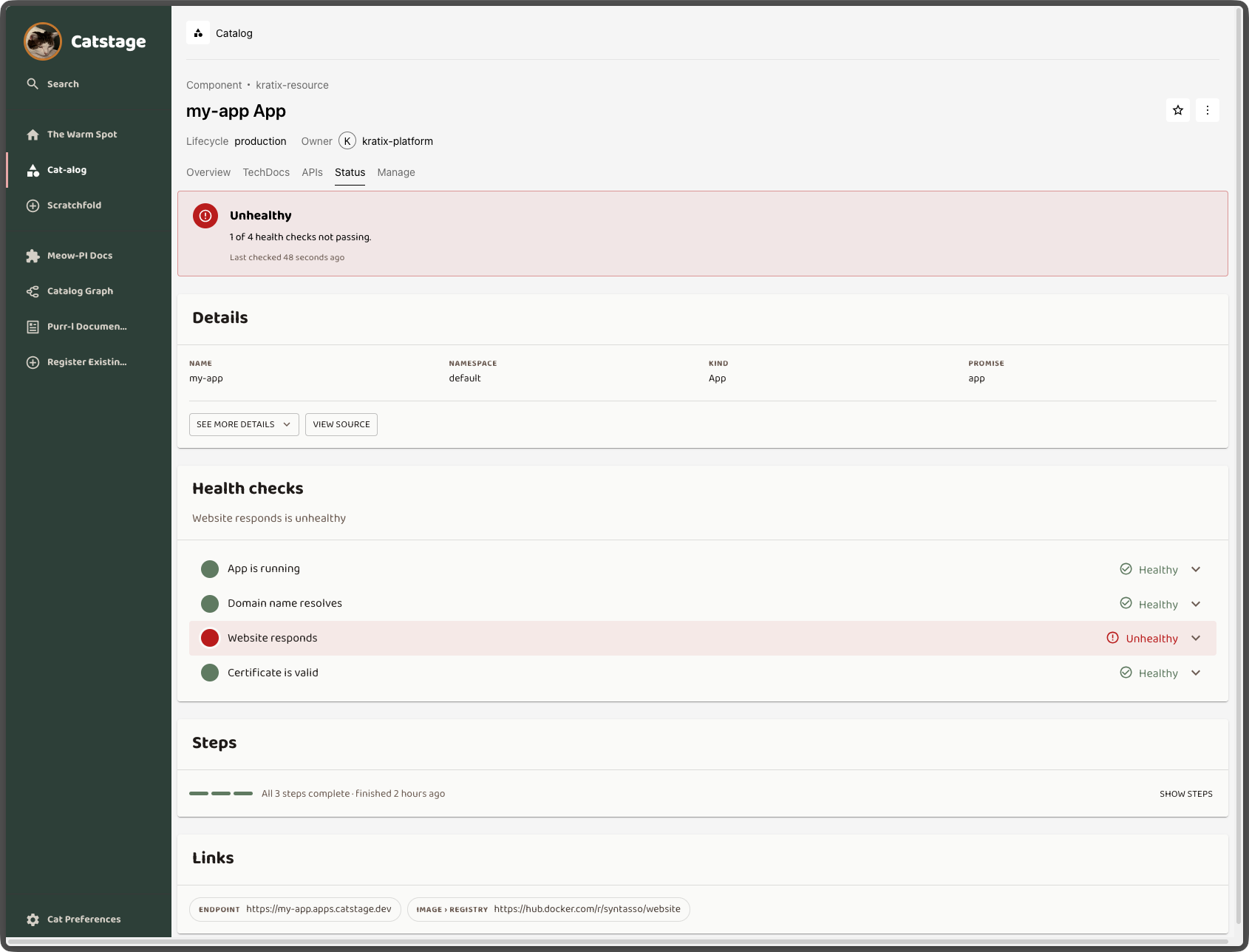Viewport: 1249px width, 952px height.
Task: Switch to the APIs tab
Action: point(312,172)
